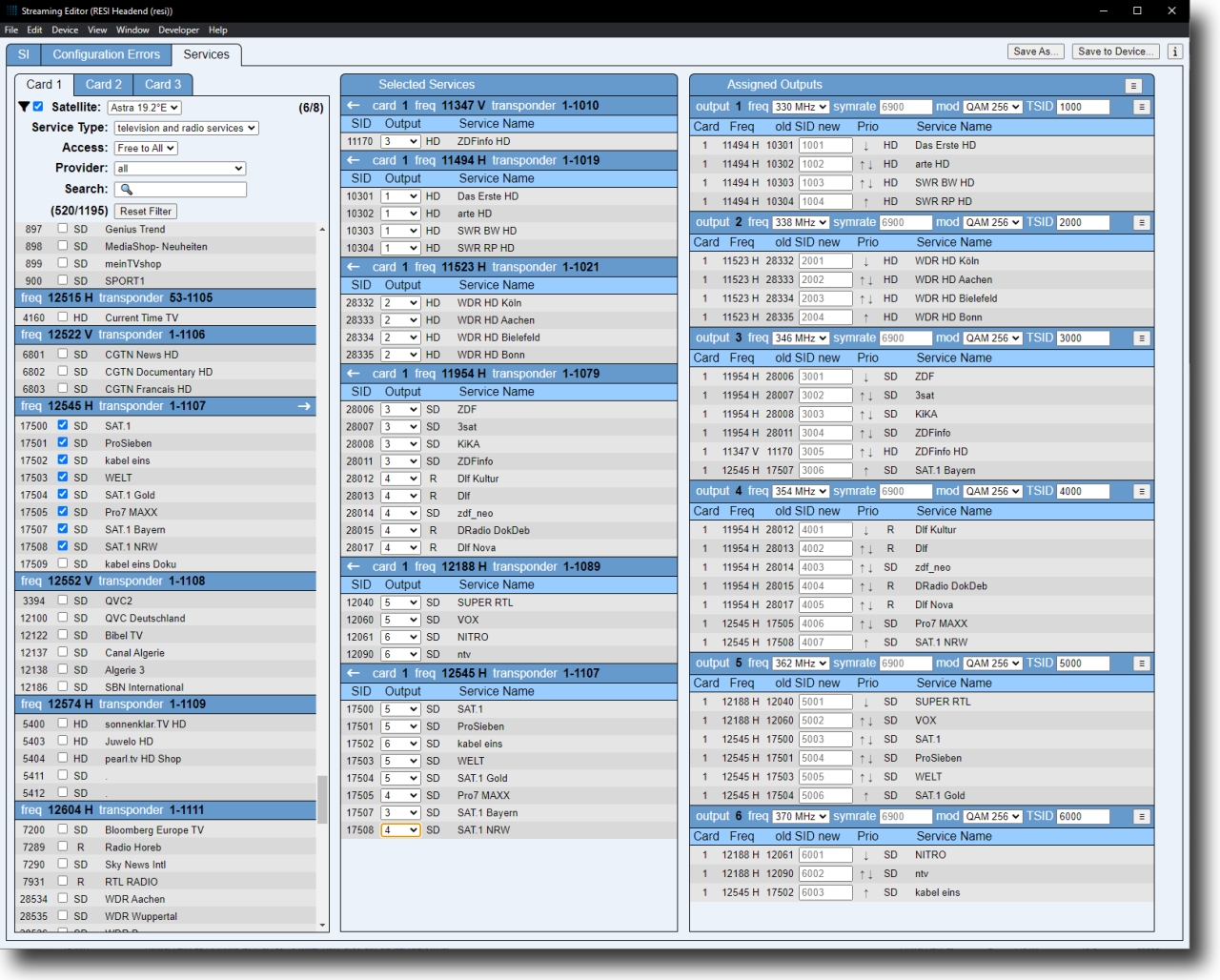Switch to the SI tab
The height and width of the screenshot is (980, 1220).
(x=24, y=54)
